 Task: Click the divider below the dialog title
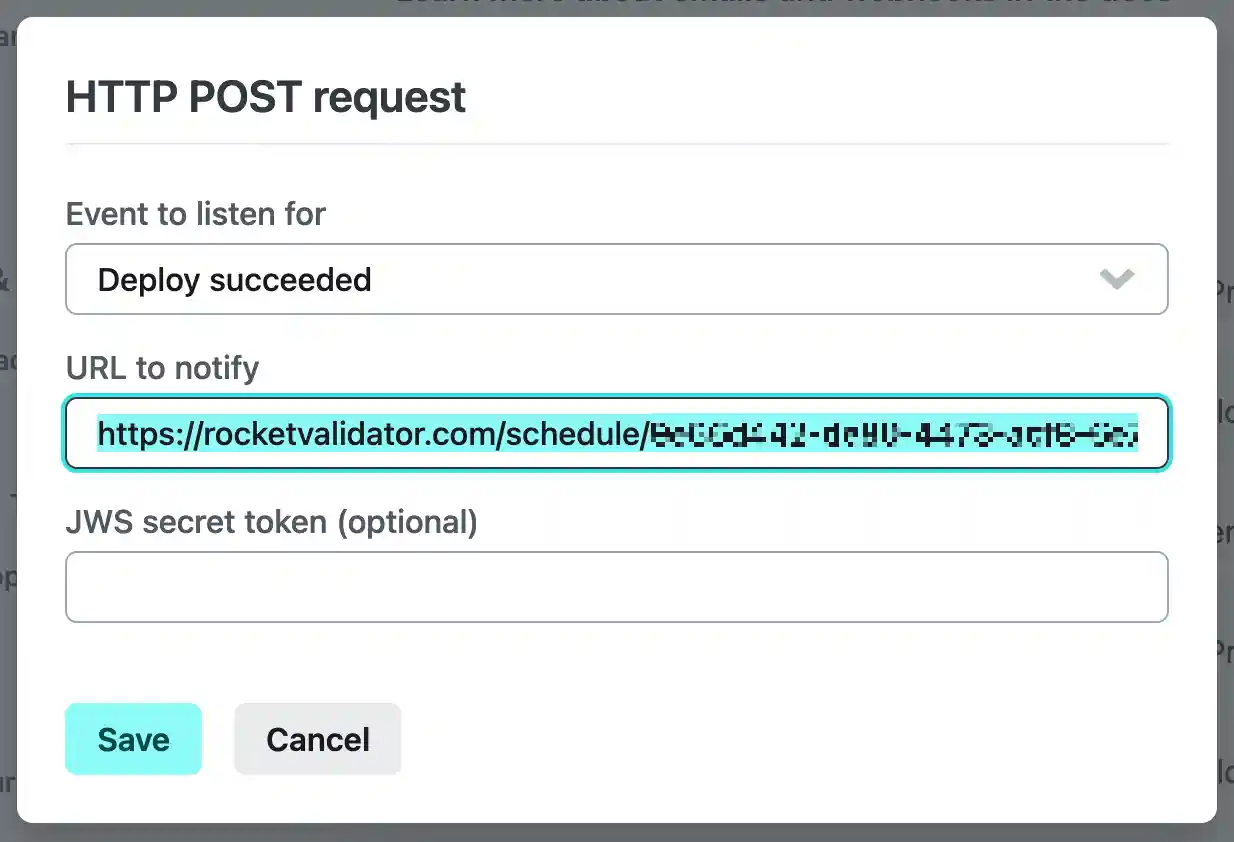[x=617, y=146]
